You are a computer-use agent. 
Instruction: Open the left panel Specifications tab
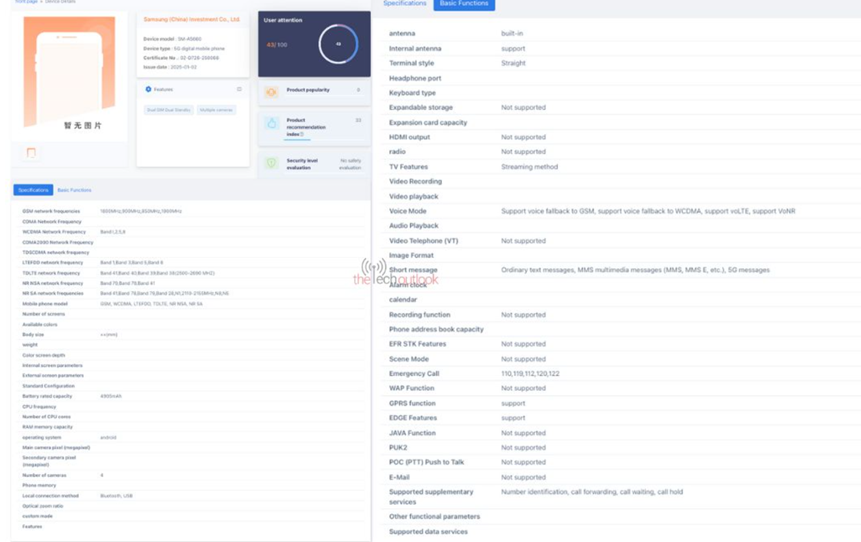coord(33,190)
